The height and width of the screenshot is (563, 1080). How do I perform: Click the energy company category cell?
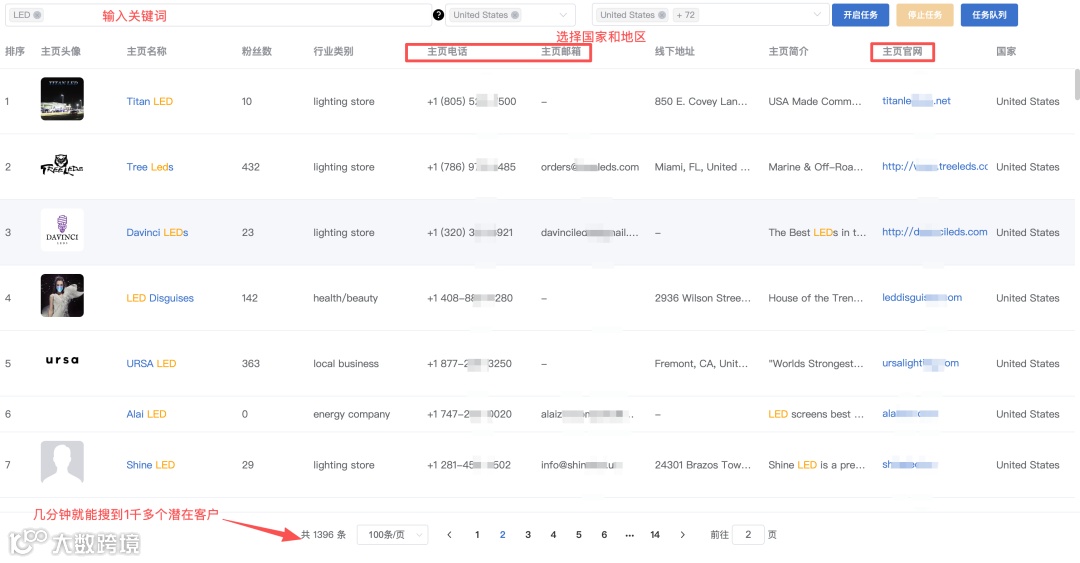(351, 414)
